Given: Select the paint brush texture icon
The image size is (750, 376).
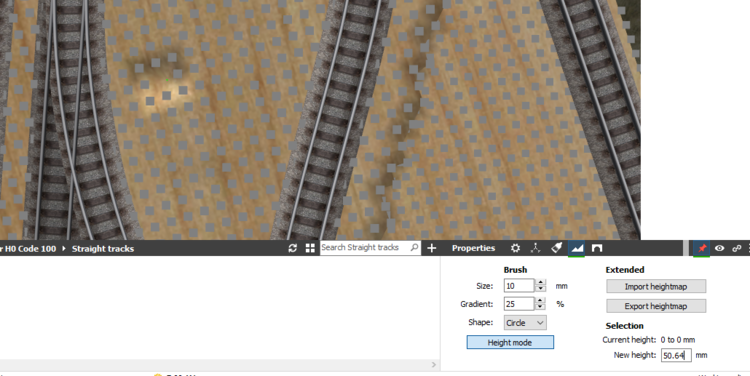Looking at the screenshot, I should pos(556,248).
